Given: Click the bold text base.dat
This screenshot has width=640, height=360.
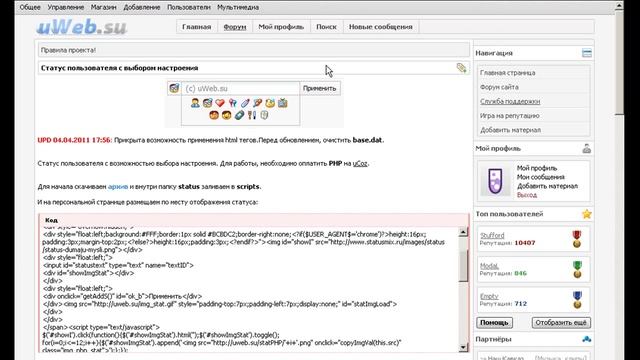Looking at the screenshot, I should click(367, 140).
